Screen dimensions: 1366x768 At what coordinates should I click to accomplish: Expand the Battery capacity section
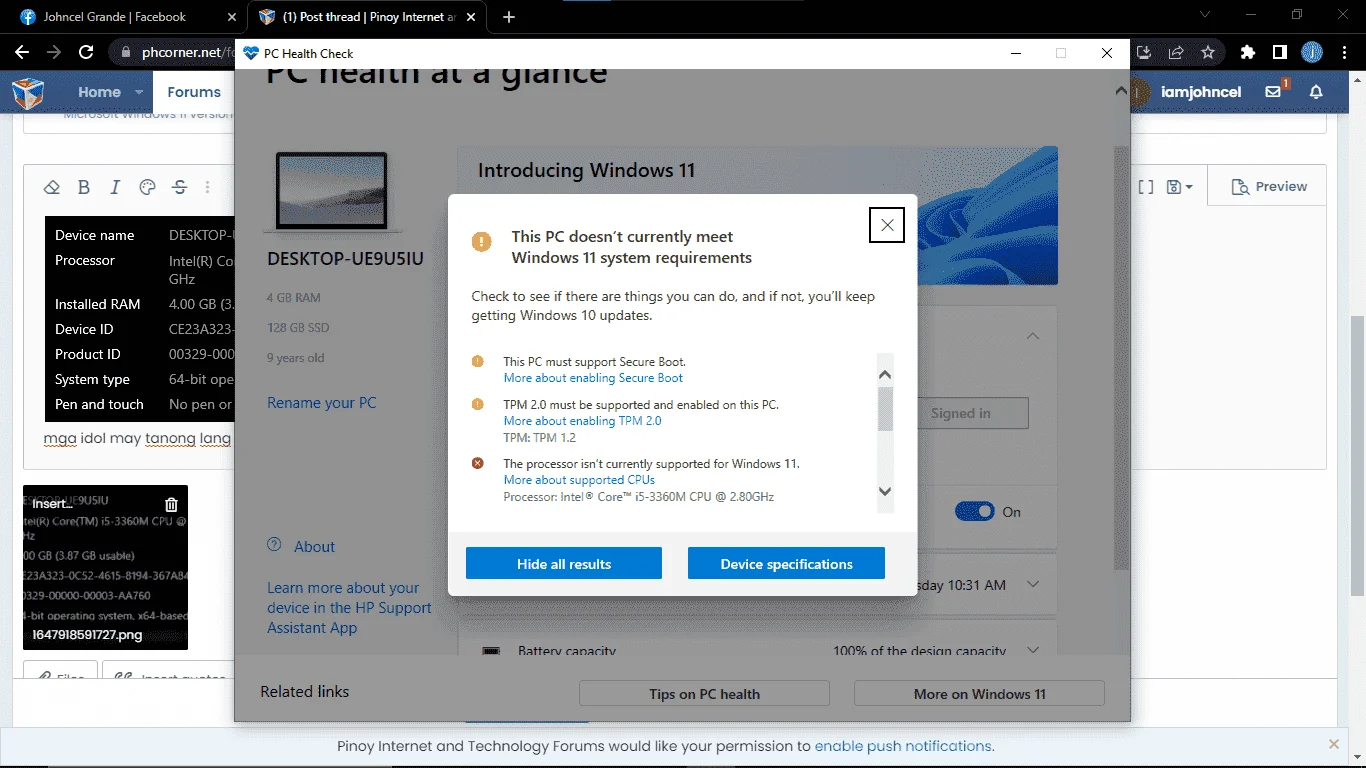(x=1033, y=649)
